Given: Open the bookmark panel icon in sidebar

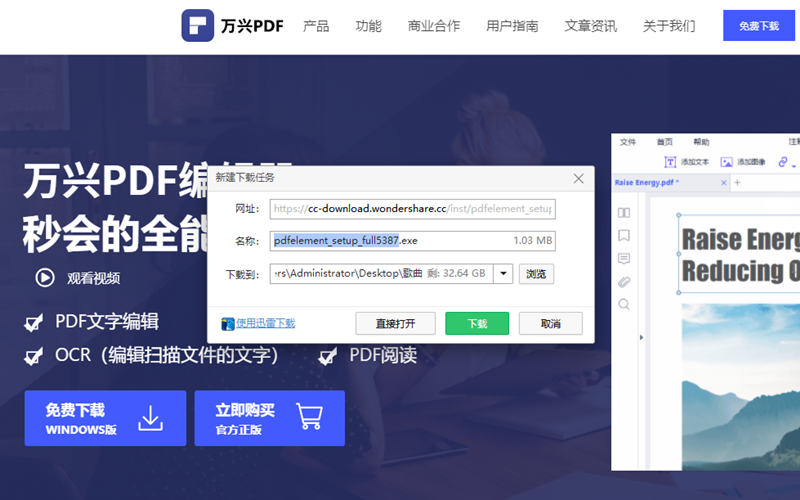Looking at the screenshot, I should tap(624, 236).
